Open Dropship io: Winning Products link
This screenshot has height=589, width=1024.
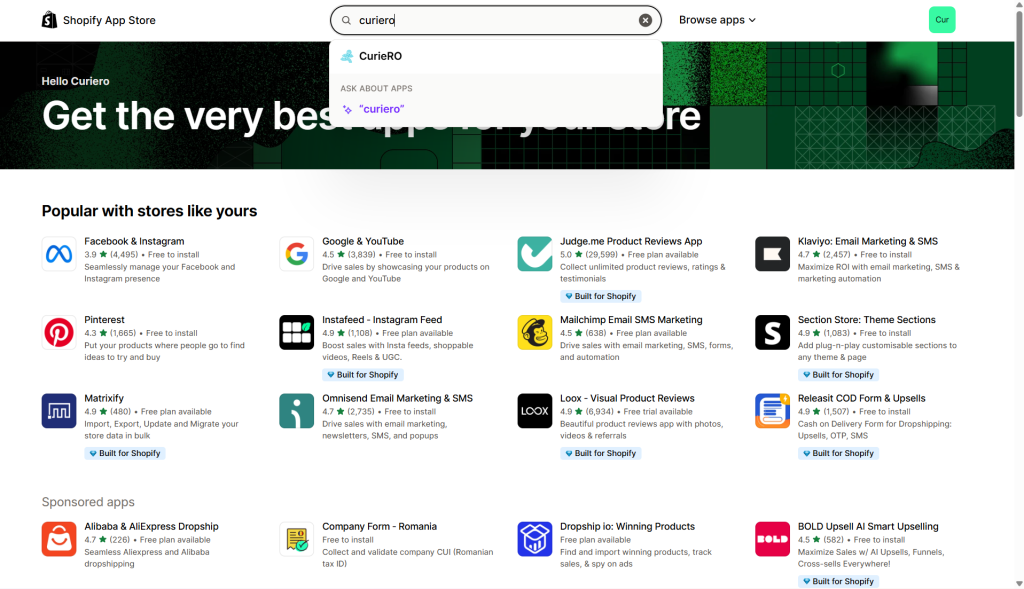coord(627,526)
